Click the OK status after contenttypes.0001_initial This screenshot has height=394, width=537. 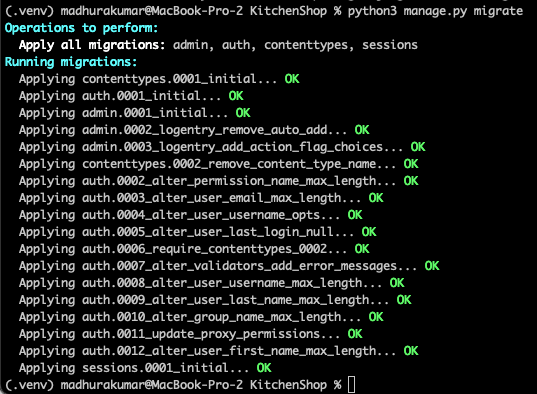[x=292, y=79]
